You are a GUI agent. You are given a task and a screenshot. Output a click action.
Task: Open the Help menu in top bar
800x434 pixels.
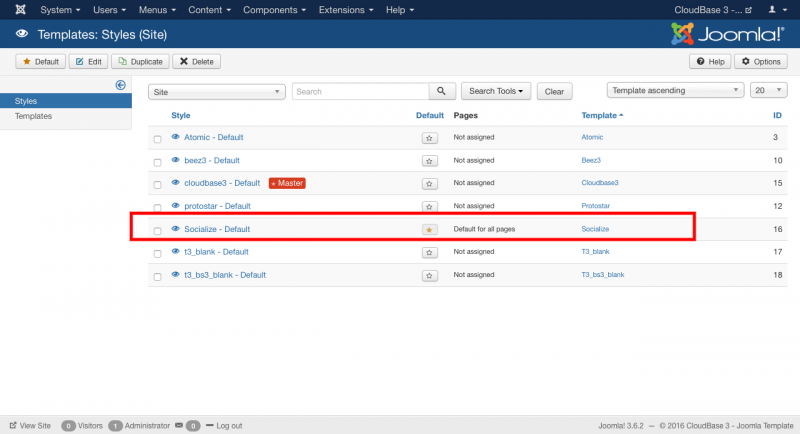(400, 10)
